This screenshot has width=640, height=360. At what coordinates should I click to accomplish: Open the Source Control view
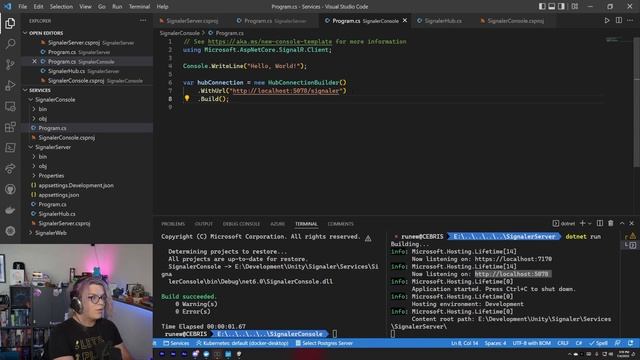tap(10, 64)
